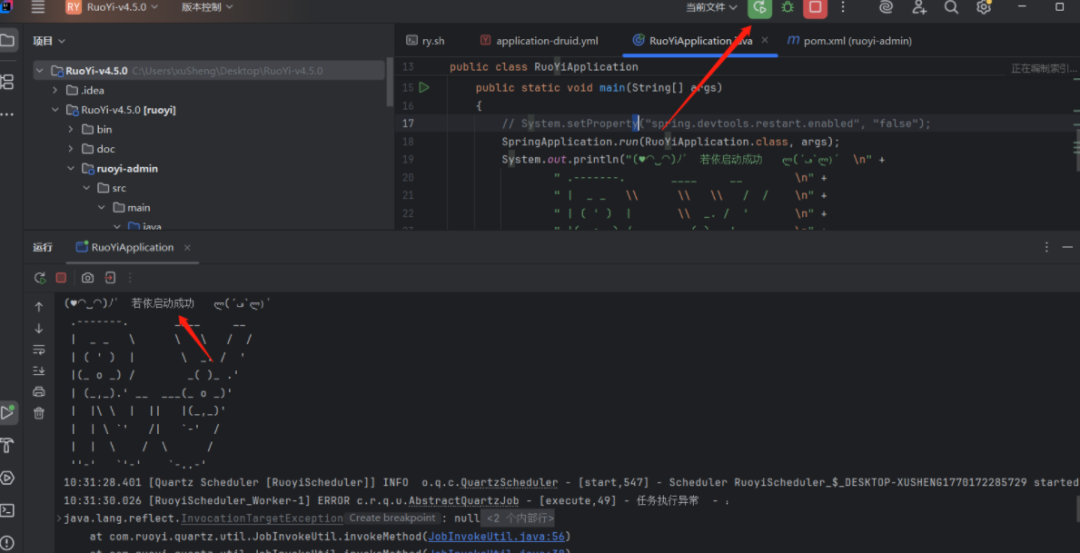The height and width of the screenshot is (553, 1080).
Task: Open Project tool window folder icon
Action: pyautogui.click(x=8, y=41)
